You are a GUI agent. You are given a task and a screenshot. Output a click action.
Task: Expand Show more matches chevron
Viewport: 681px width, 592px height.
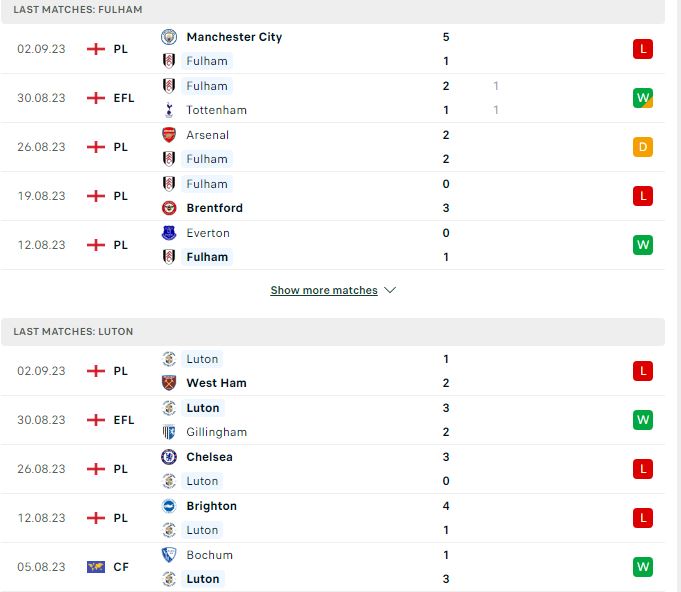coord(390,290)
